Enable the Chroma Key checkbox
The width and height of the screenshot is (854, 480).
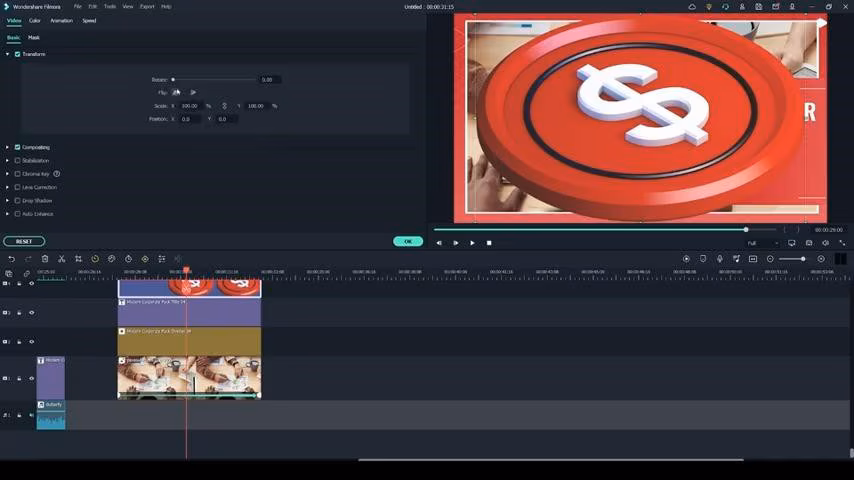pyautogui.click(x=17, y=174)
